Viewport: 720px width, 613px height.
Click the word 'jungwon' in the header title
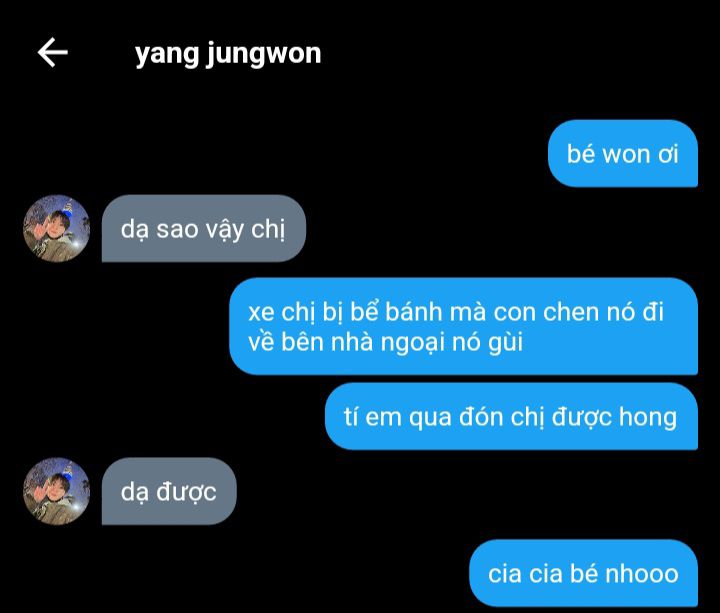click(x=264, y=55)
